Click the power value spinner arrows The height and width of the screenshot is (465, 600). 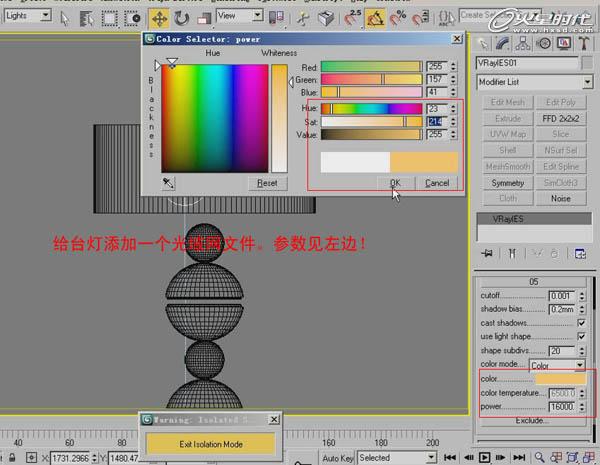tap(582, 407)
